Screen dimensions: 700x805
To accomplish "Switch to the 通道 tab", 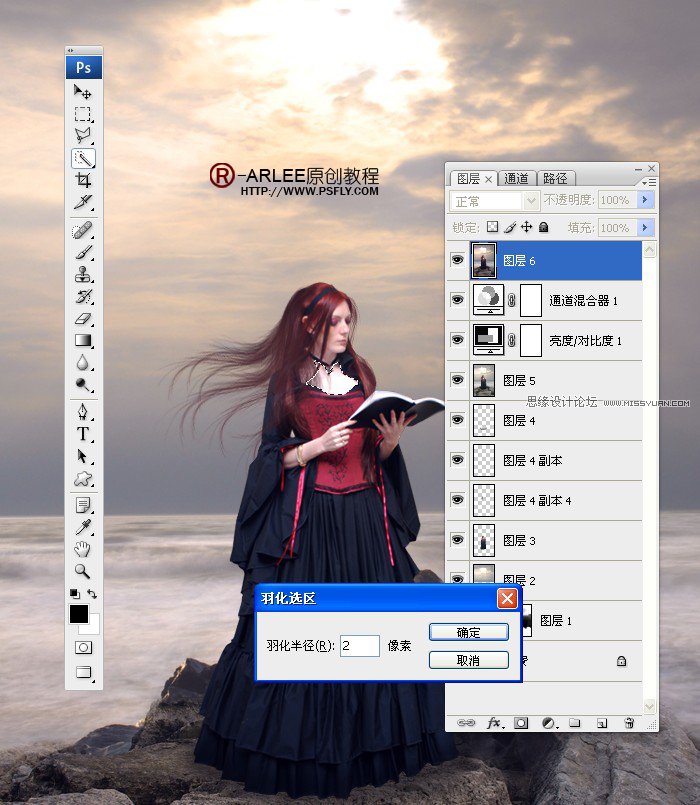I will pyautogui.click(x=516, y=178).
